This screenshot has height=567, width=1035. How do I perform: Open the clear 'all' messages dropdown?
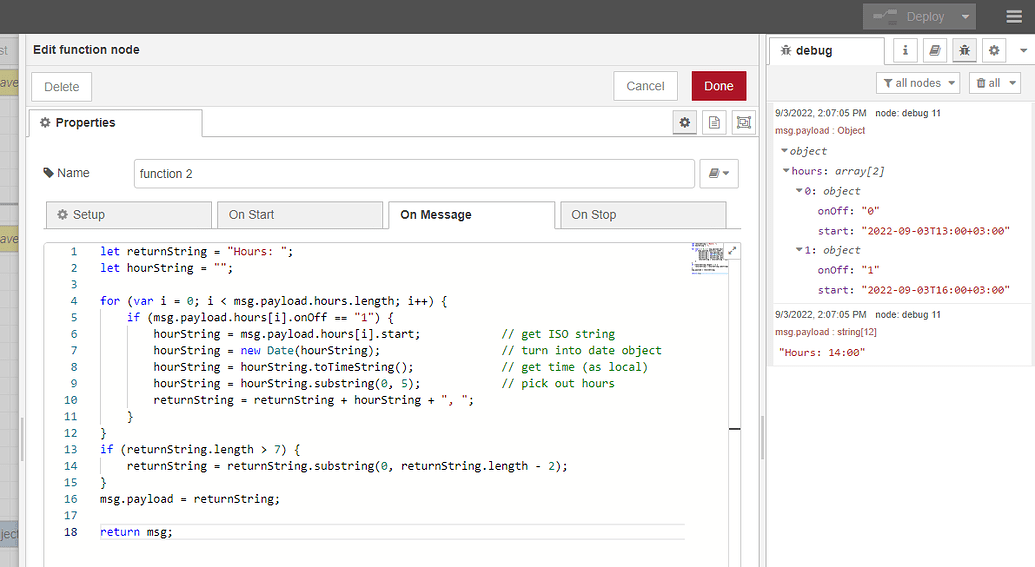pos(994,83)
